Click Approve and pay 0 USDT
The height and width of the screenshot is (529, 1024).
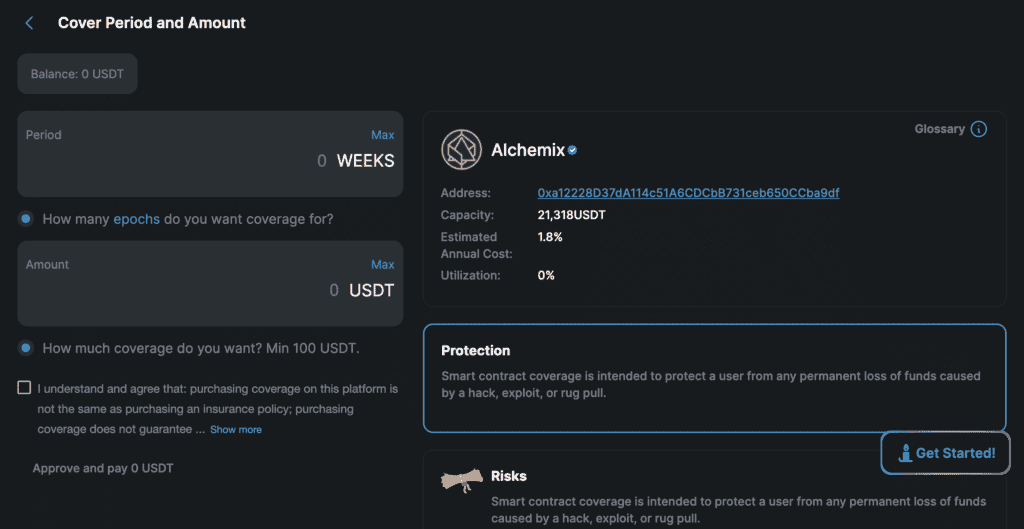(x=104, y=468)
